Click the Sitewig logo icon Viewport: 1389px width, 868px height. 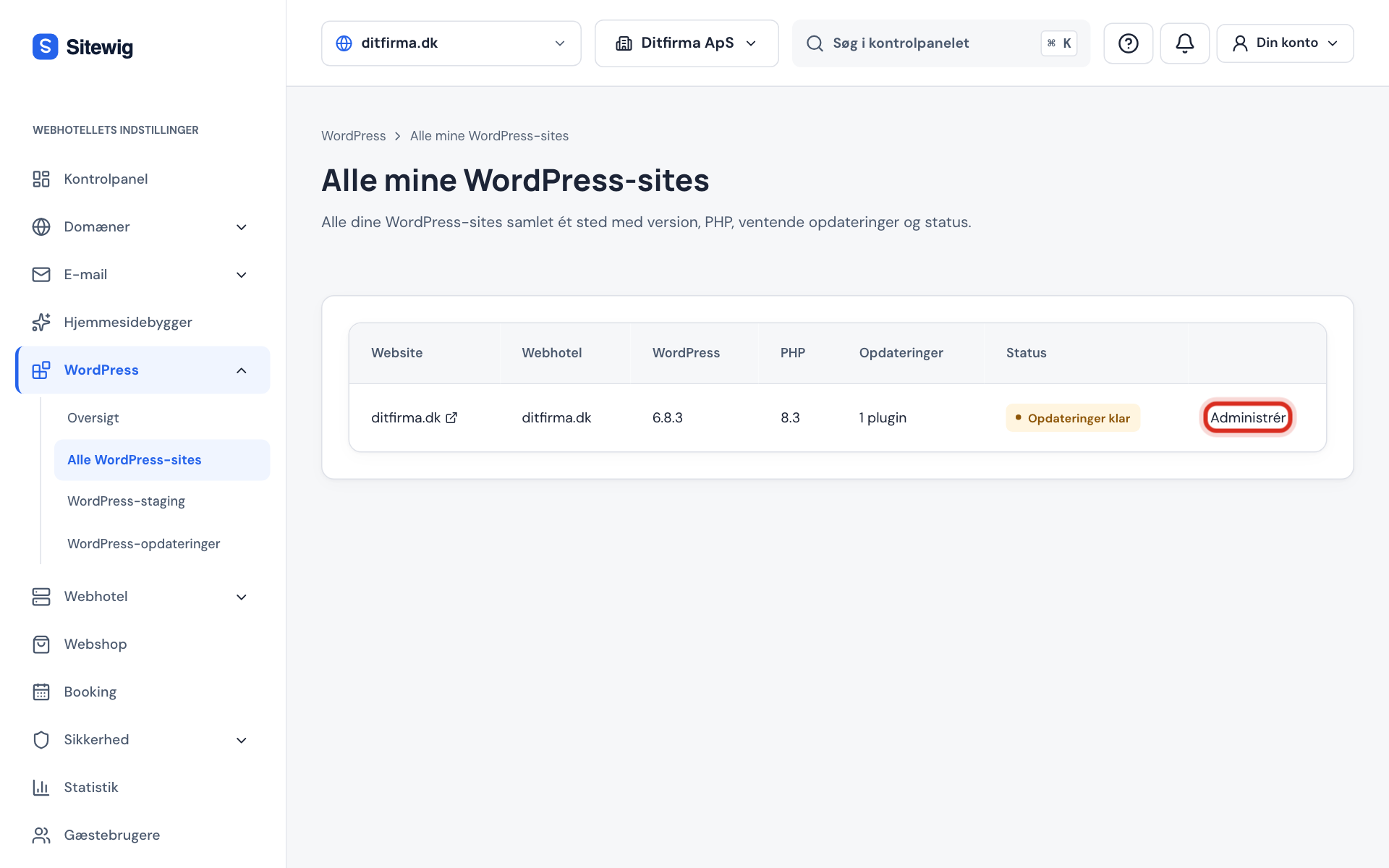(x=45, y=46)
